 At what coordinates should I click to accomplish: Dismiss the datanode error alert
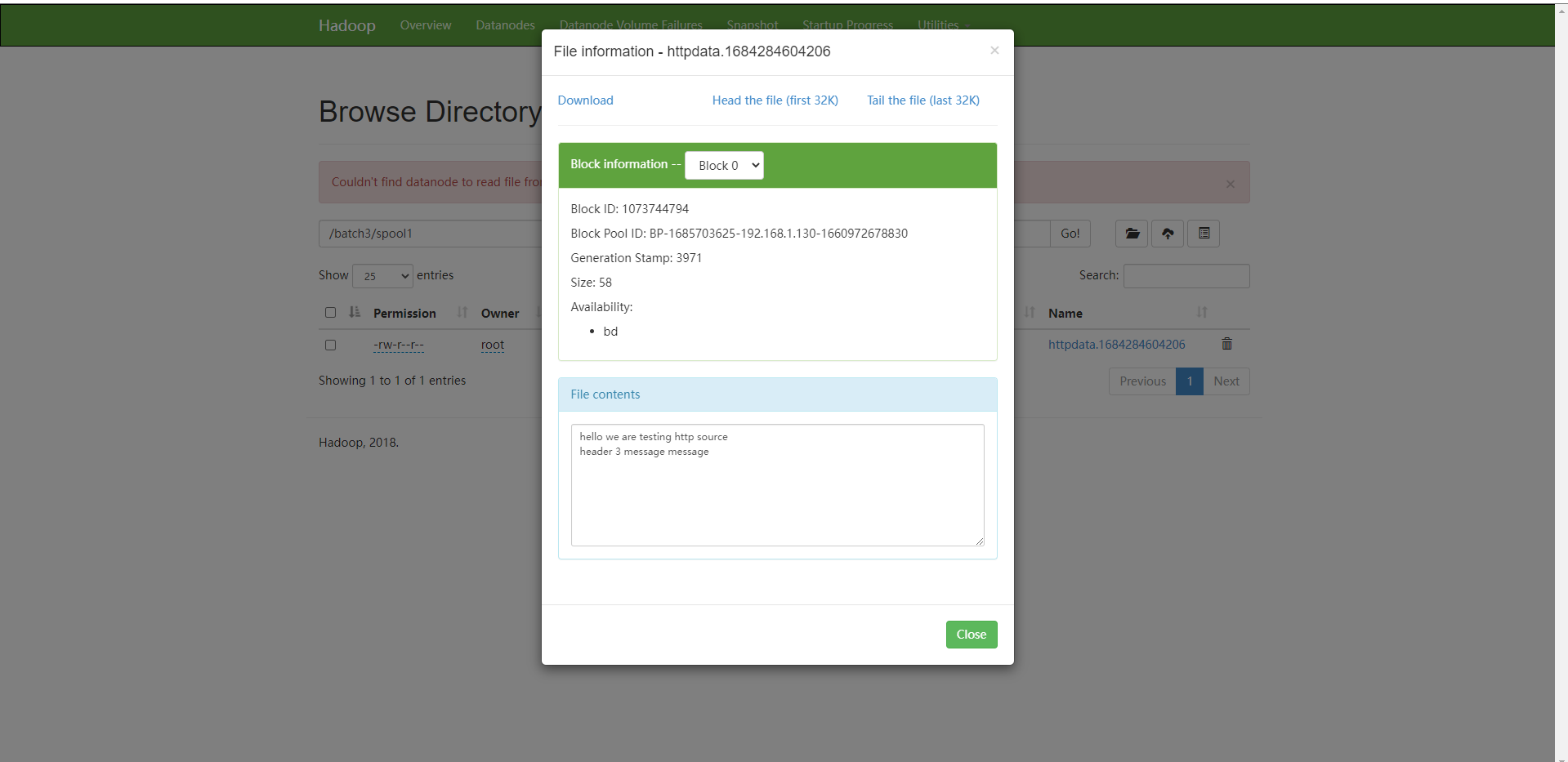(x=1230, y=184)
